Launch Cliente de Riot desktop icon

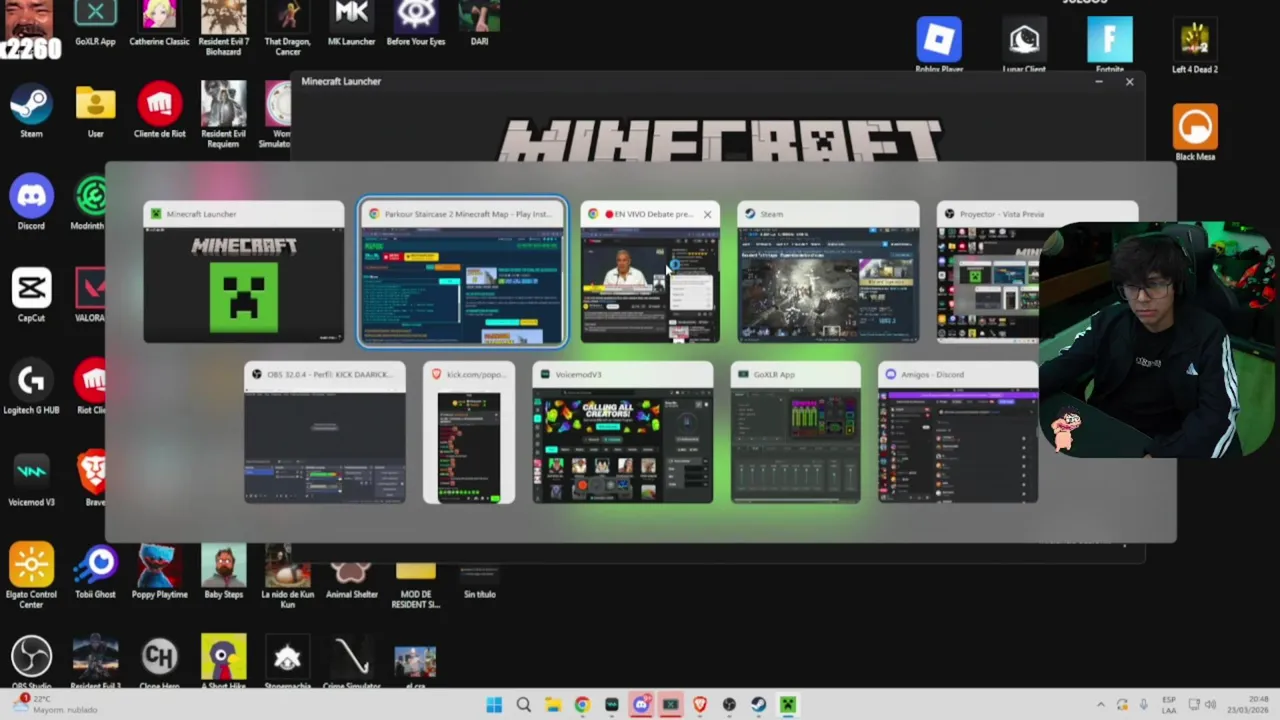click(159, 111)
